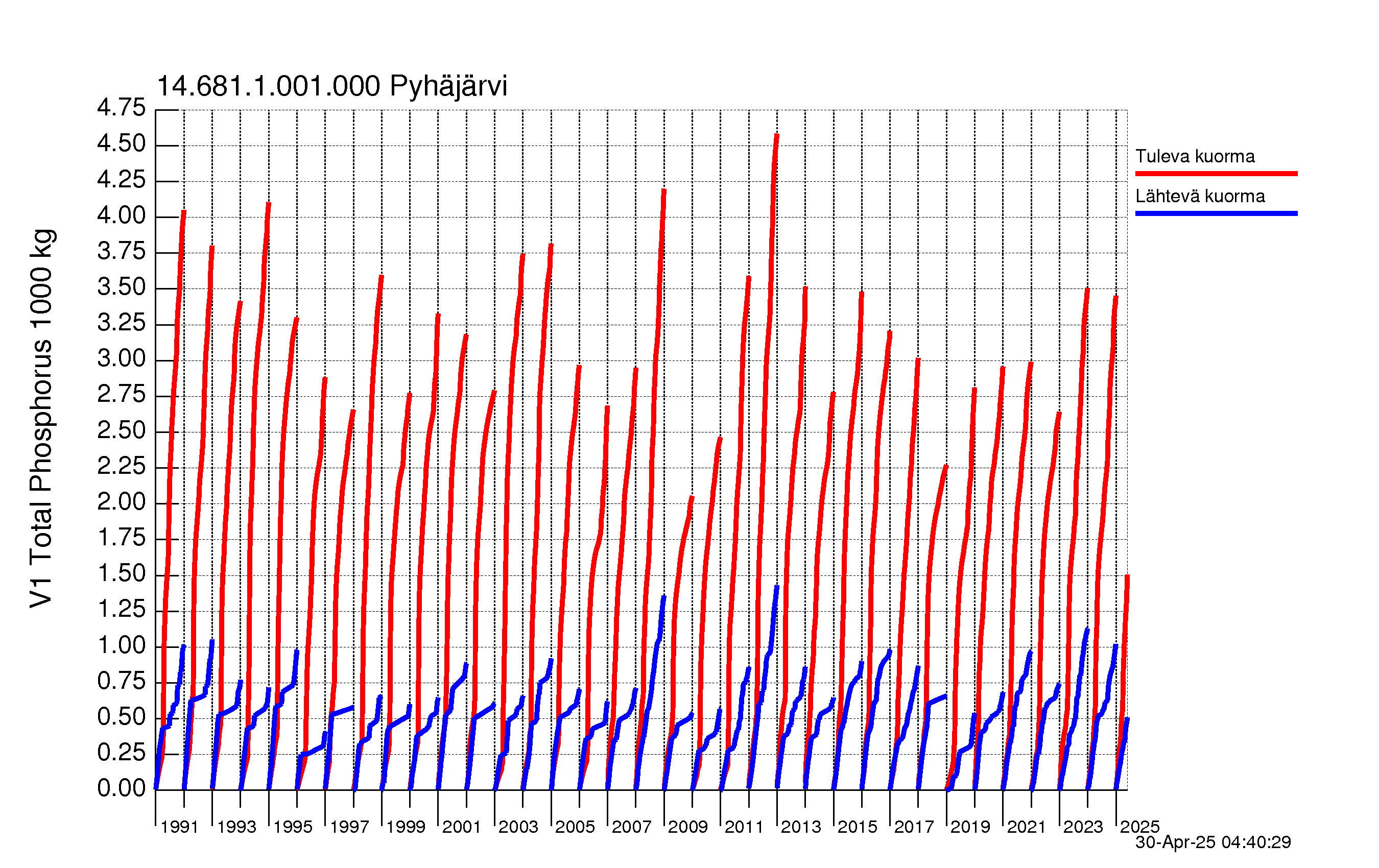Click the y-axis value 1.50
Screen dimensions: 1379x868
[x=122, y=573]
